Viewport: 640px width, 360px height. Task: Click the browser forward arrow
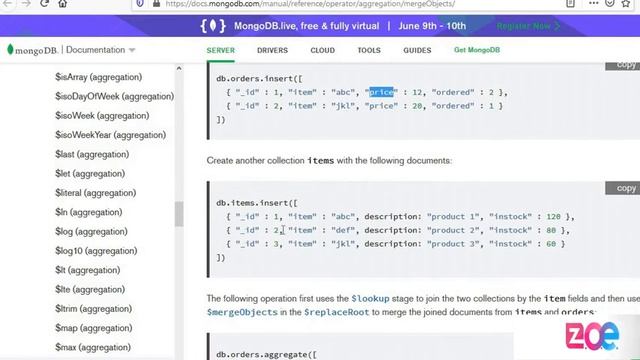[x=26, y=4]
